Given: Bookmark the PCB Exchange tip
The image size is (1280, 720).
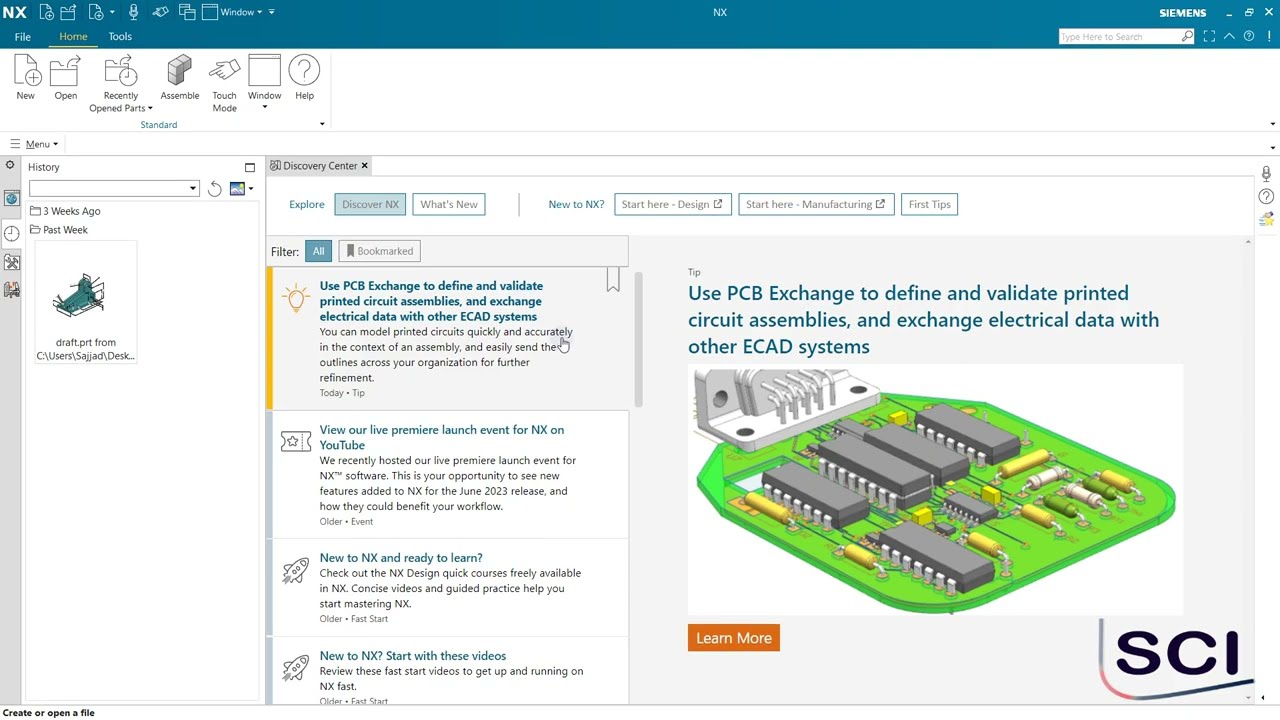Looking at the screenshot, I should pyautogui.click(x=613, y=280).
